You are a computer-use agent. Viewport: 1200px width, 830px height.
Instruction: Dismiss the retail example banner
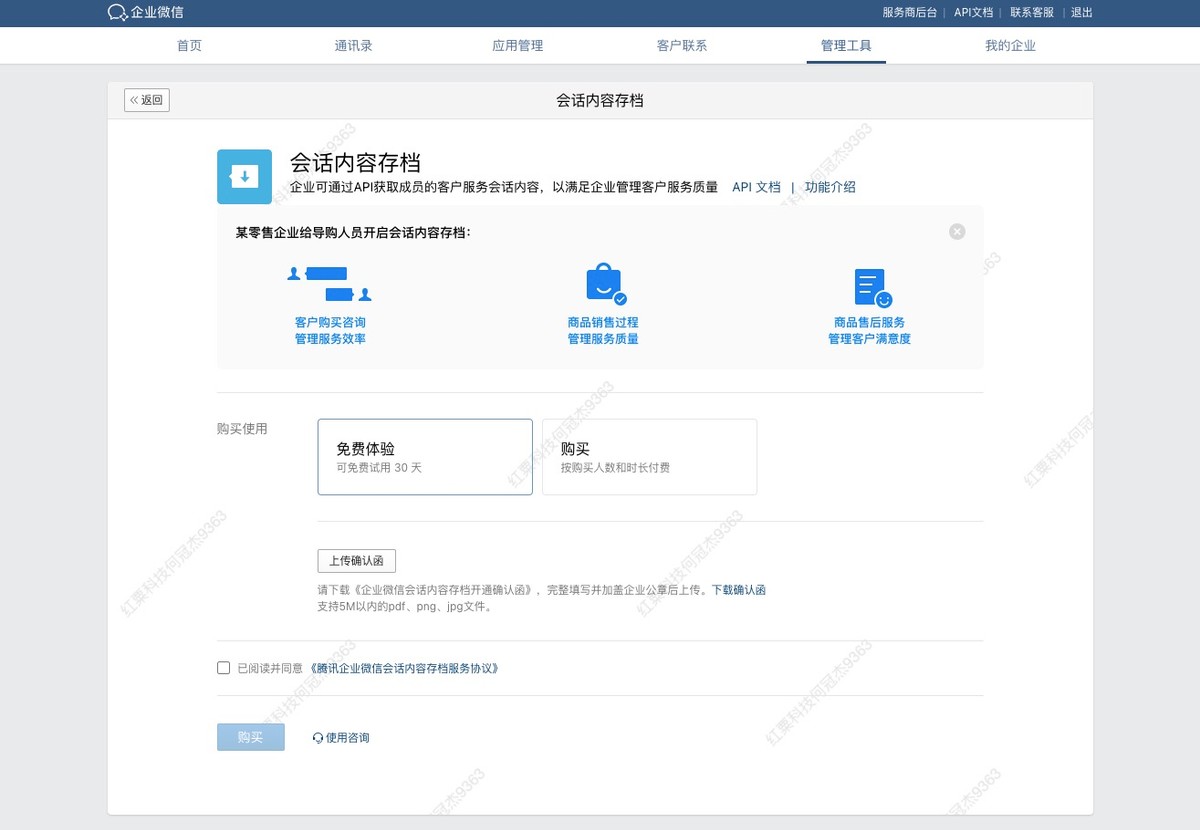956,231
